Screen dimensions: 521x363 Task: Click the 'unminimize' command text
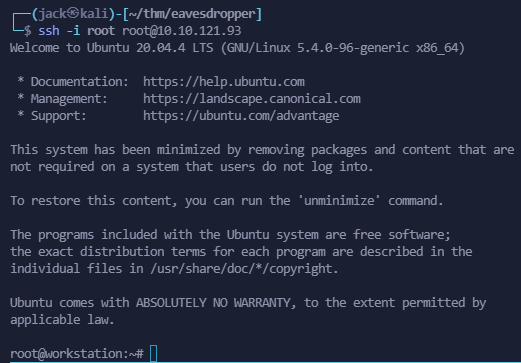point(339,201)
